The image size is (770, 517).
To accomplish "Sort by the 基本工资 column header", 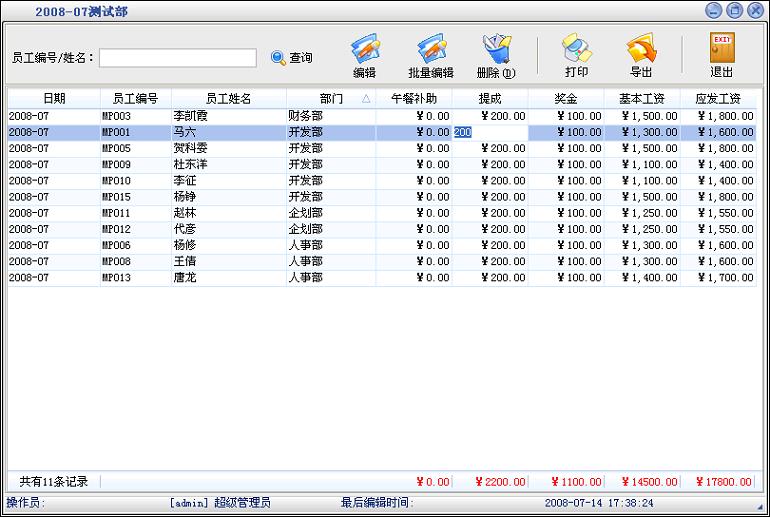I will (641, 99).
